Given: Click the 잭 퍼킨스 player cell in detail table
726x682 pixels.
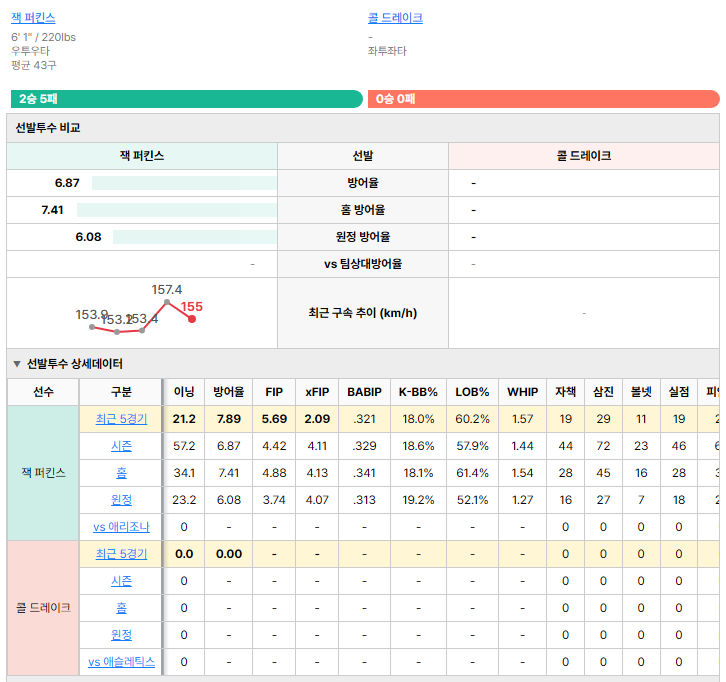Looking at the screenshot, I should click(43, 473).
